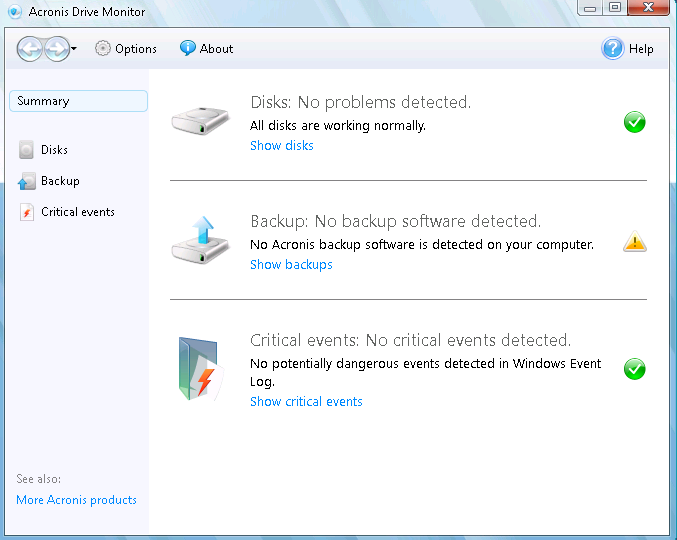Open the Disks section in sidebar

click(x=43, y=150)
